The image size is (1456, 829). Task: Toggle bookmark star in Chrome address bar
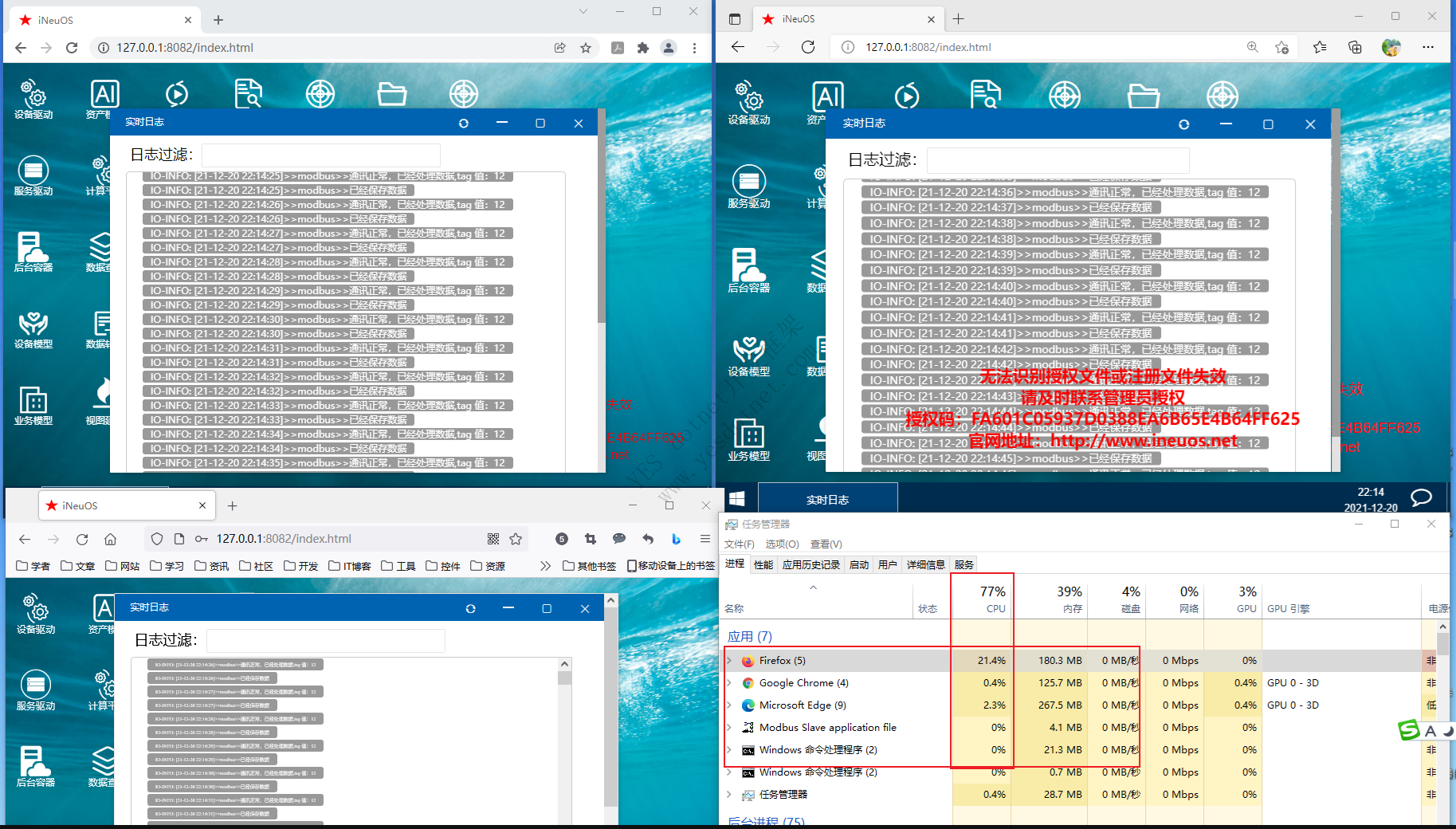point(586,48)
